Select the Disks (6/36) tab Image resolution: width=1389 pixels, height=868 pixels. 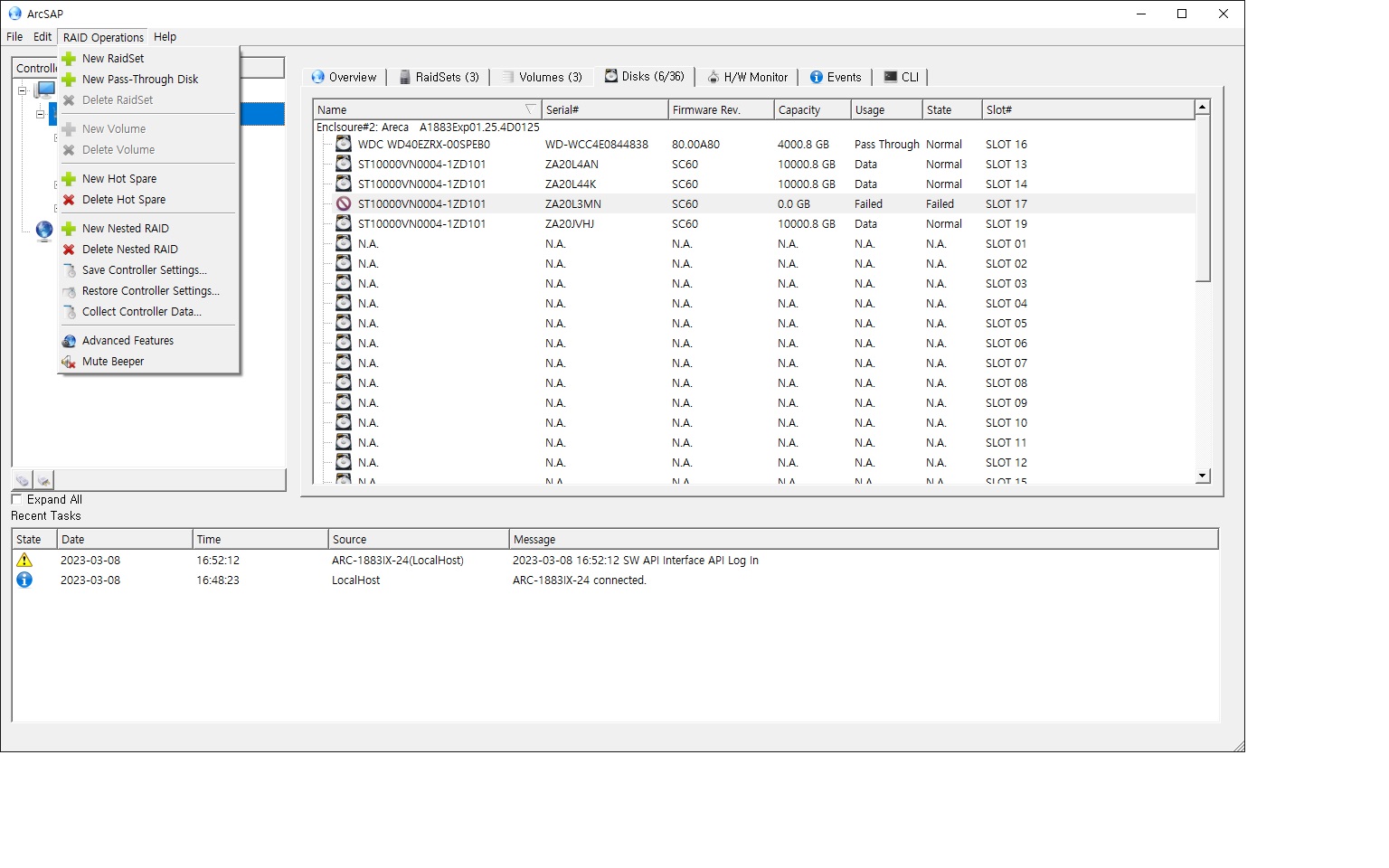coord(645,76)
